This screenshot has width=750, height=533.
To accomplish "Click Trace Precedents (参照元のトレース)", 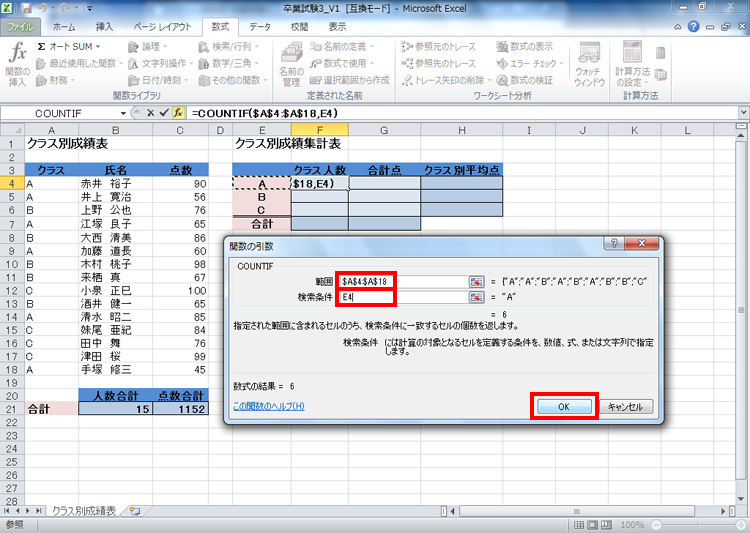I will (439, 47).
